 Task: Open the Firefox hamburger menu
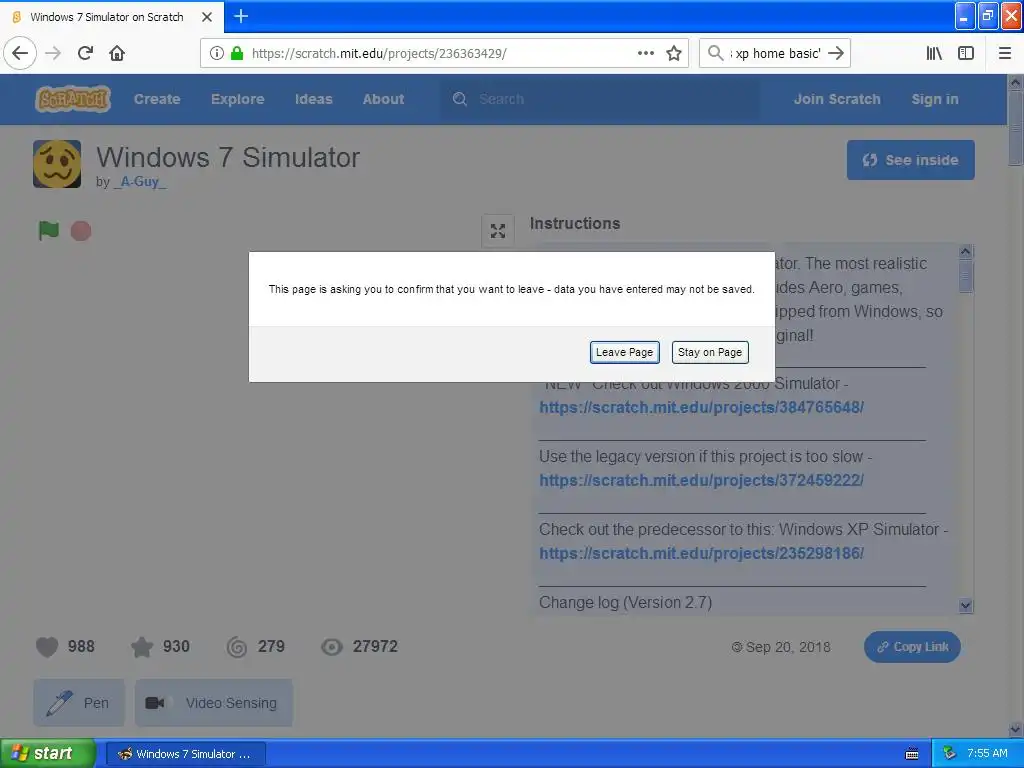click(1005, 53)
